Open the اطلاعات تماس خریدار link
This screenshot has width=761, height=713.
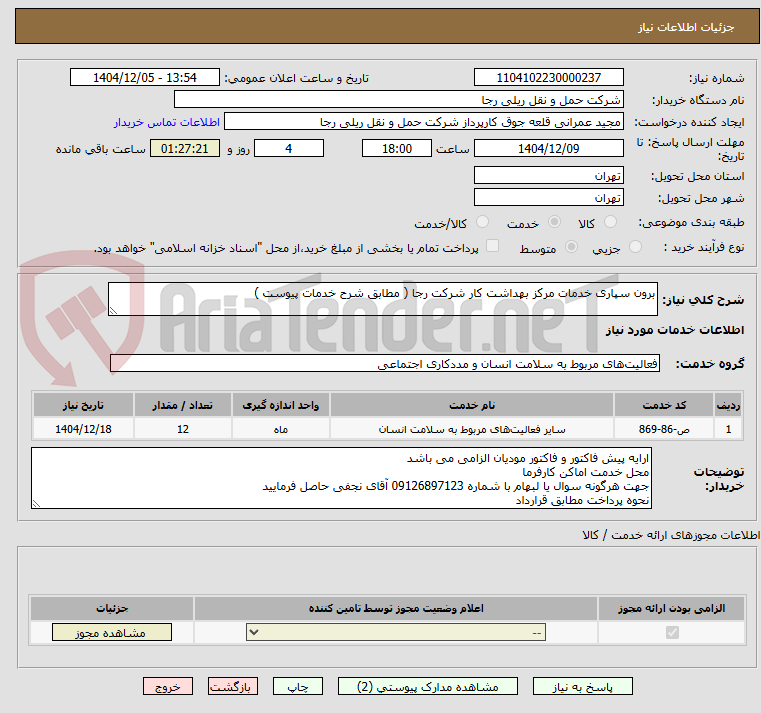(167, 122)
